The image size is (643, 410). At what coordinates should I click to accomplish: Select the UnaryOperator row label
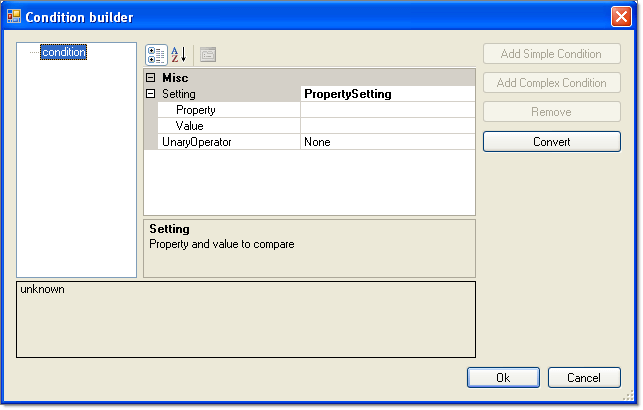[x=197, y=142]
